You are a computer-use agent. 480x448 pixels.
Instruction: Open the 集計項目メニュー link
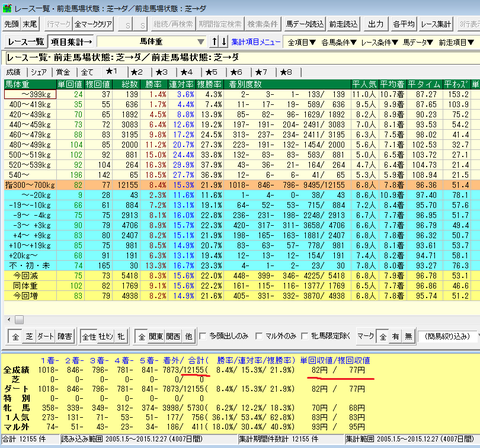click(x=256, y=42)
